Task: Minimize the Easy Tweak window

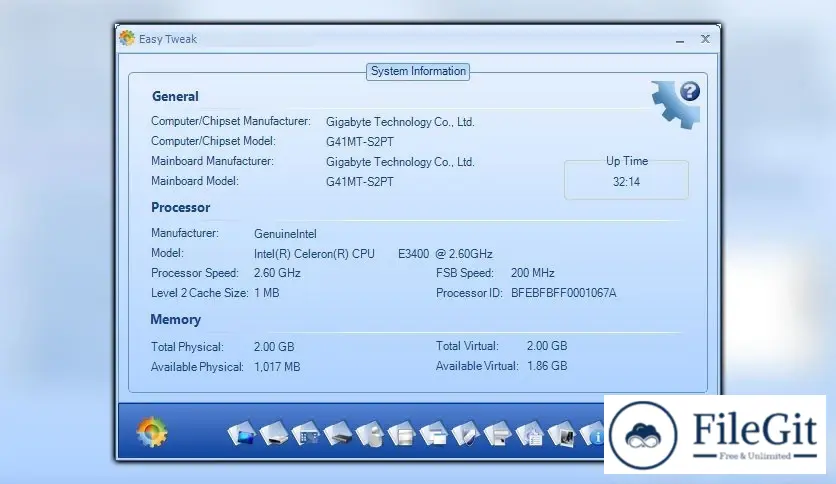Action: click(x=680, y=40)
